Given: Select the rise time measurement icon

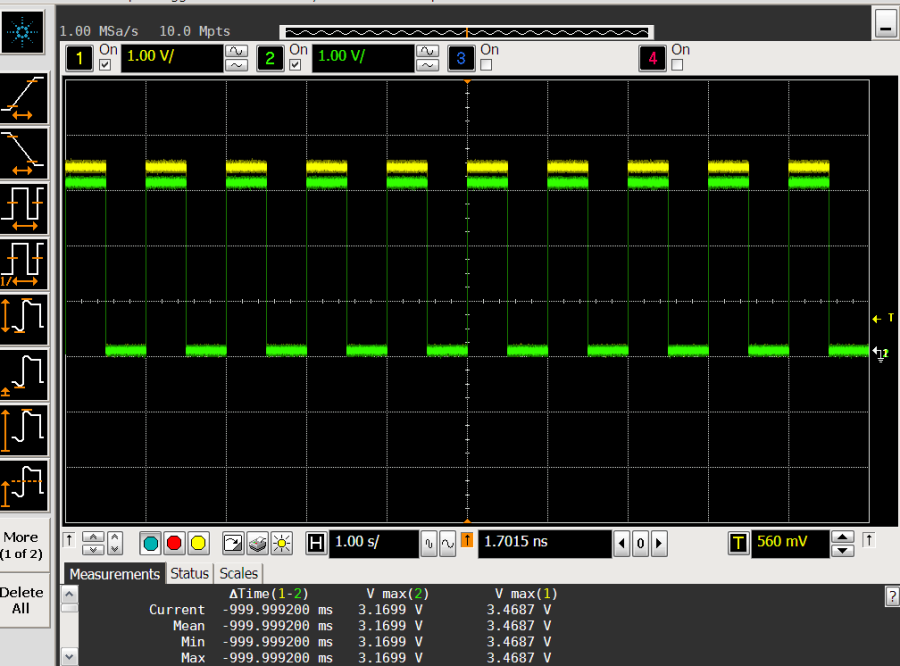Looking at the screenshot, I should click(x=24, y=96).
